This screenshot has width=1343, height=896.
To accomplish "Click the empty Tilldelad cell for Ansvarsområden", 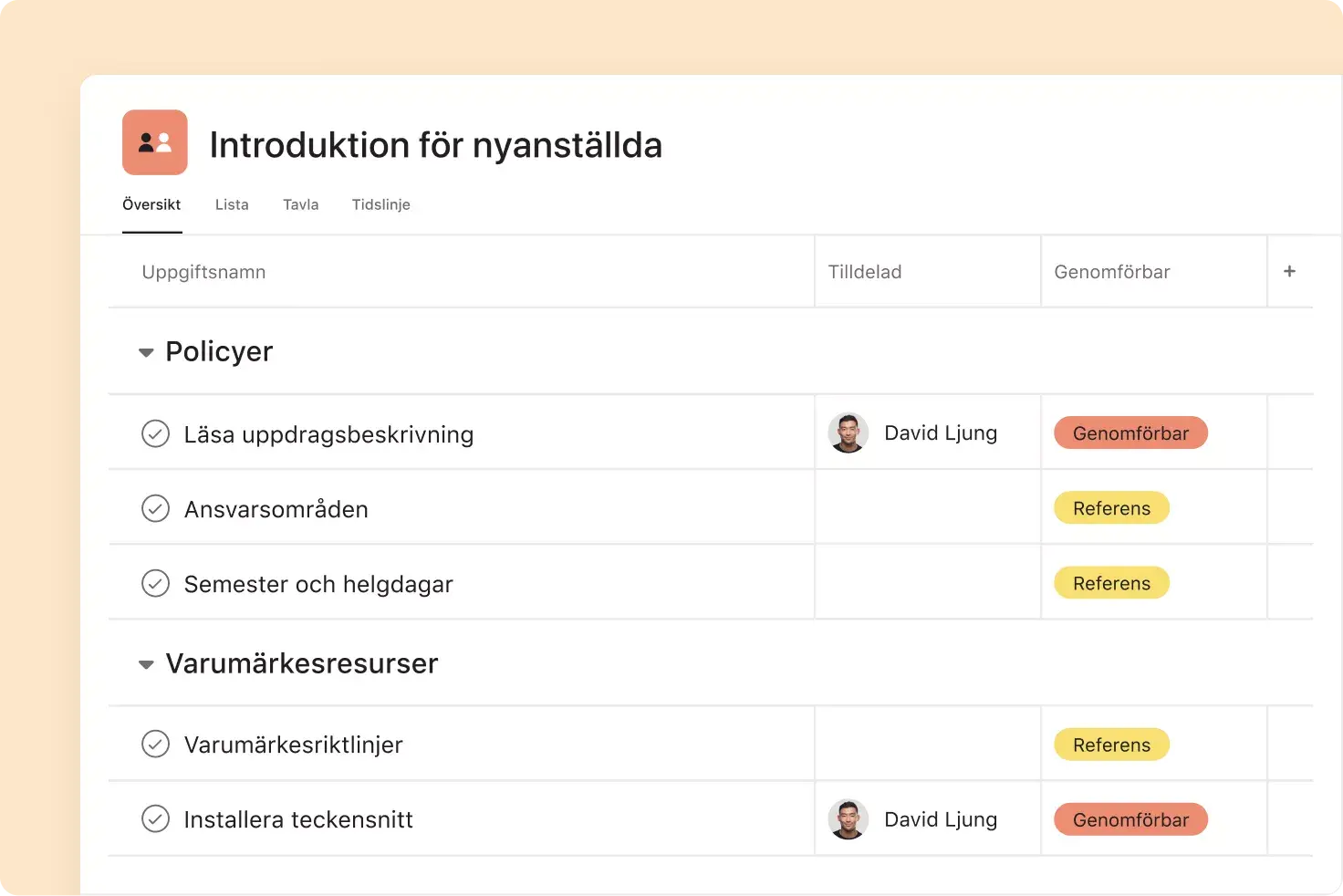I will click(927, 508).
